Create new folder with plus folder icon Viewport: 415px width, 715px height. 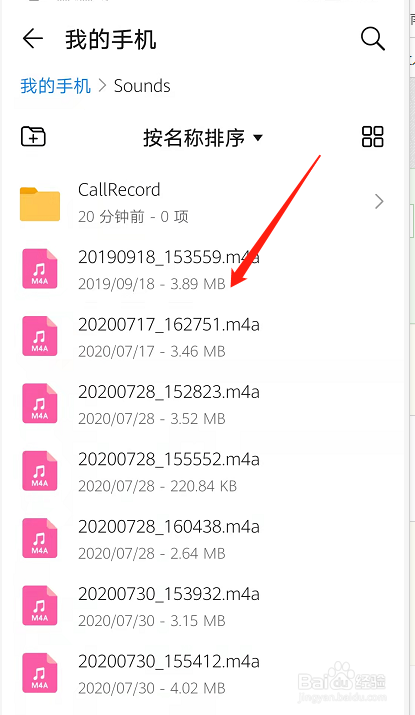point(33,136)
